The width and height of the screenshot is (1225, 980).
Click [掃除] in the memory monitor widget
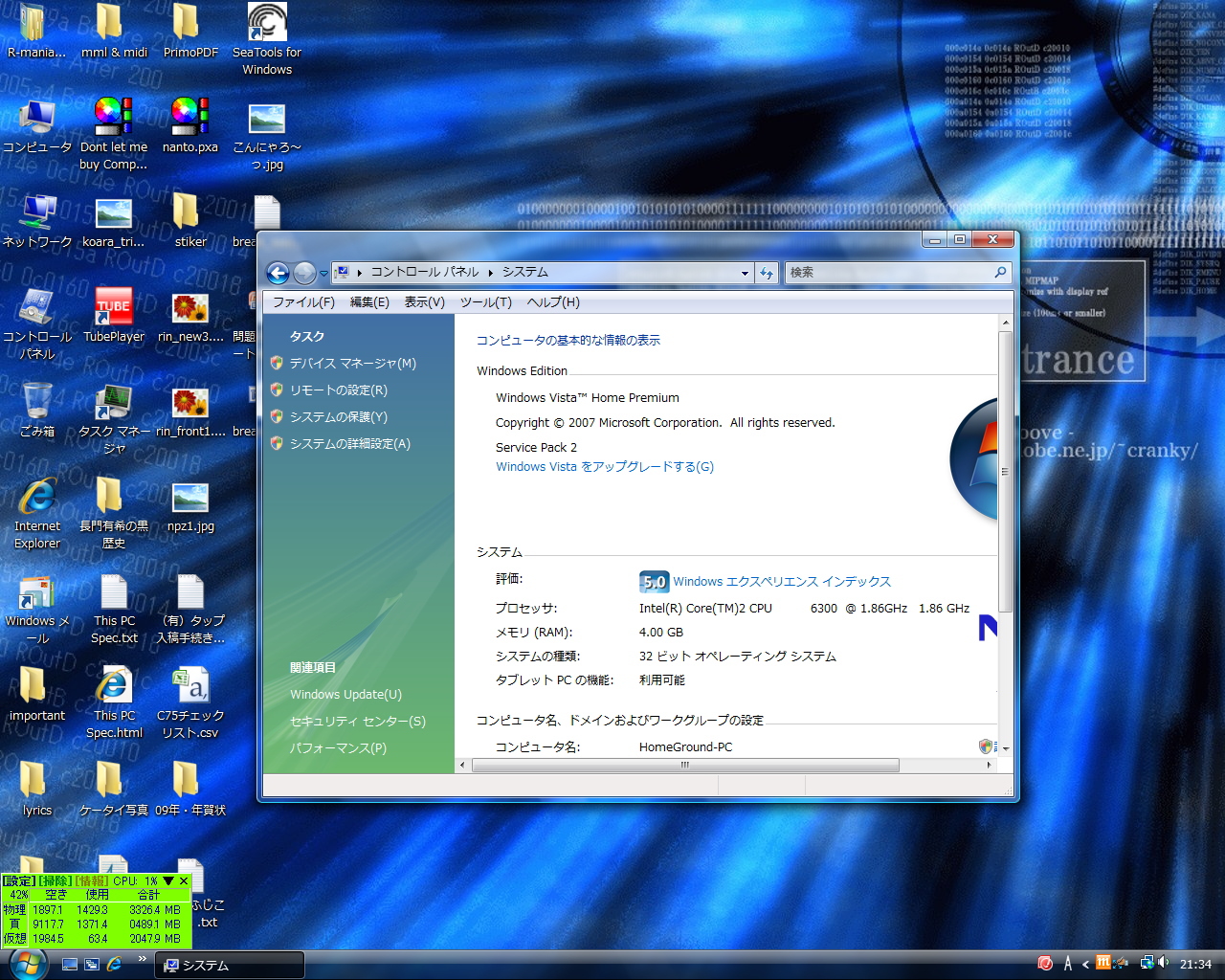[55, 881]
